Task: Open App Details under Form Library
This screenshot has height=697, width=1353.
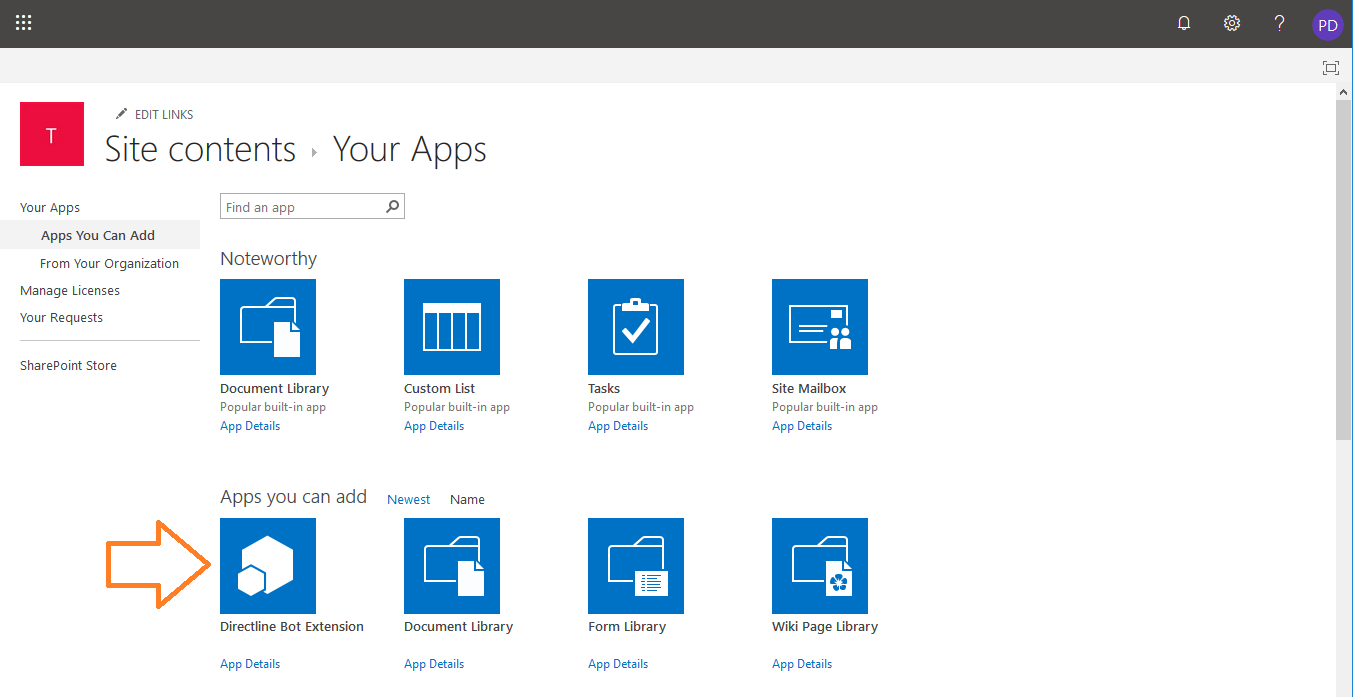Action: click(618, 664)
